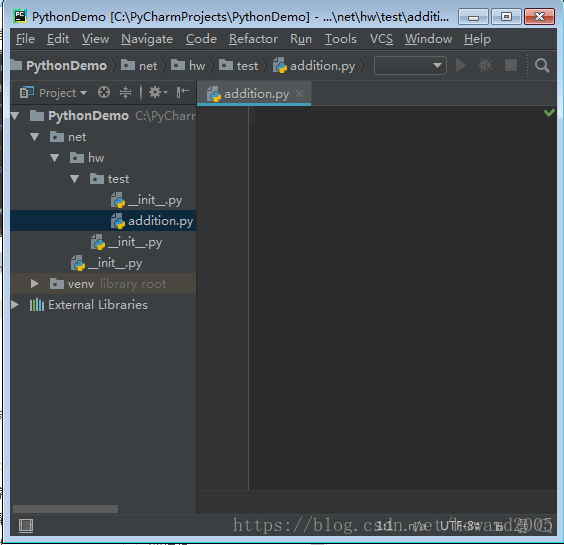Open Search Everywhere magnifier icon
Image resolution: width=564 pixels, height=545 pixels.
(542, 66)
